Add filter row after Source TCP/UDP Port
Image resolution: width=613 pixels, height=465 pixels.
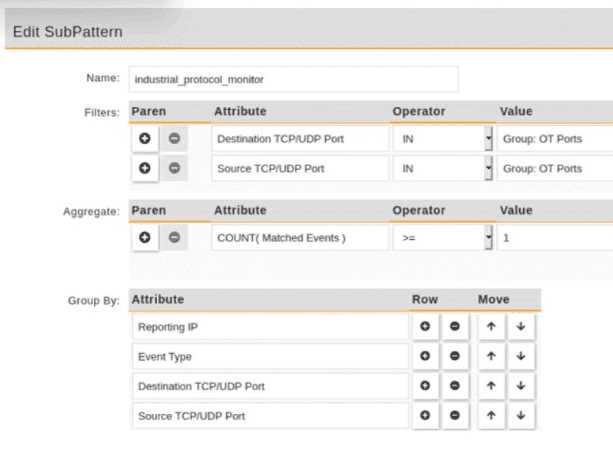tap(145, 168)
